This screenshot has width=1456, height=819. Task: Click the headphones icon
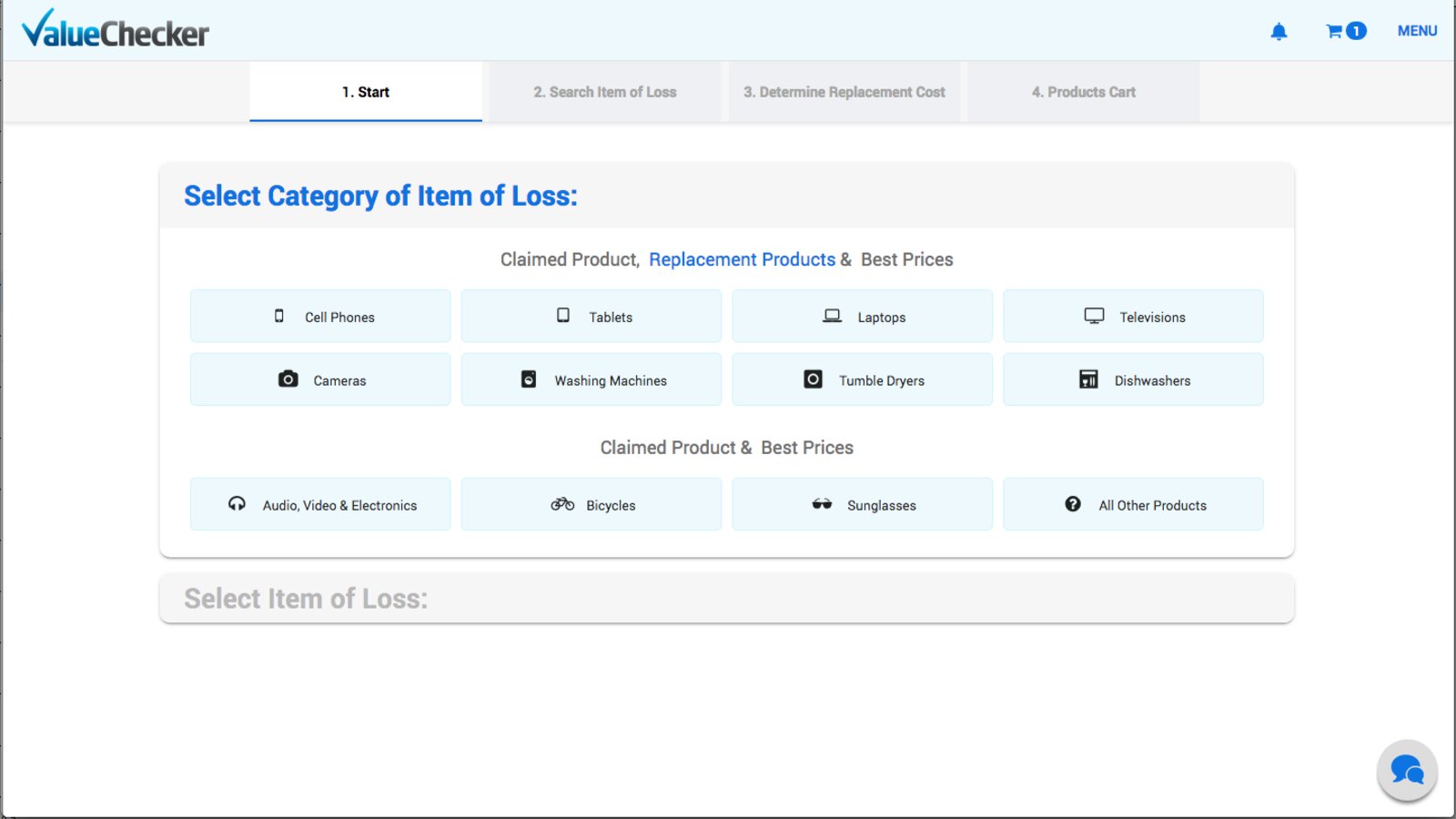(x=237, y=503)
